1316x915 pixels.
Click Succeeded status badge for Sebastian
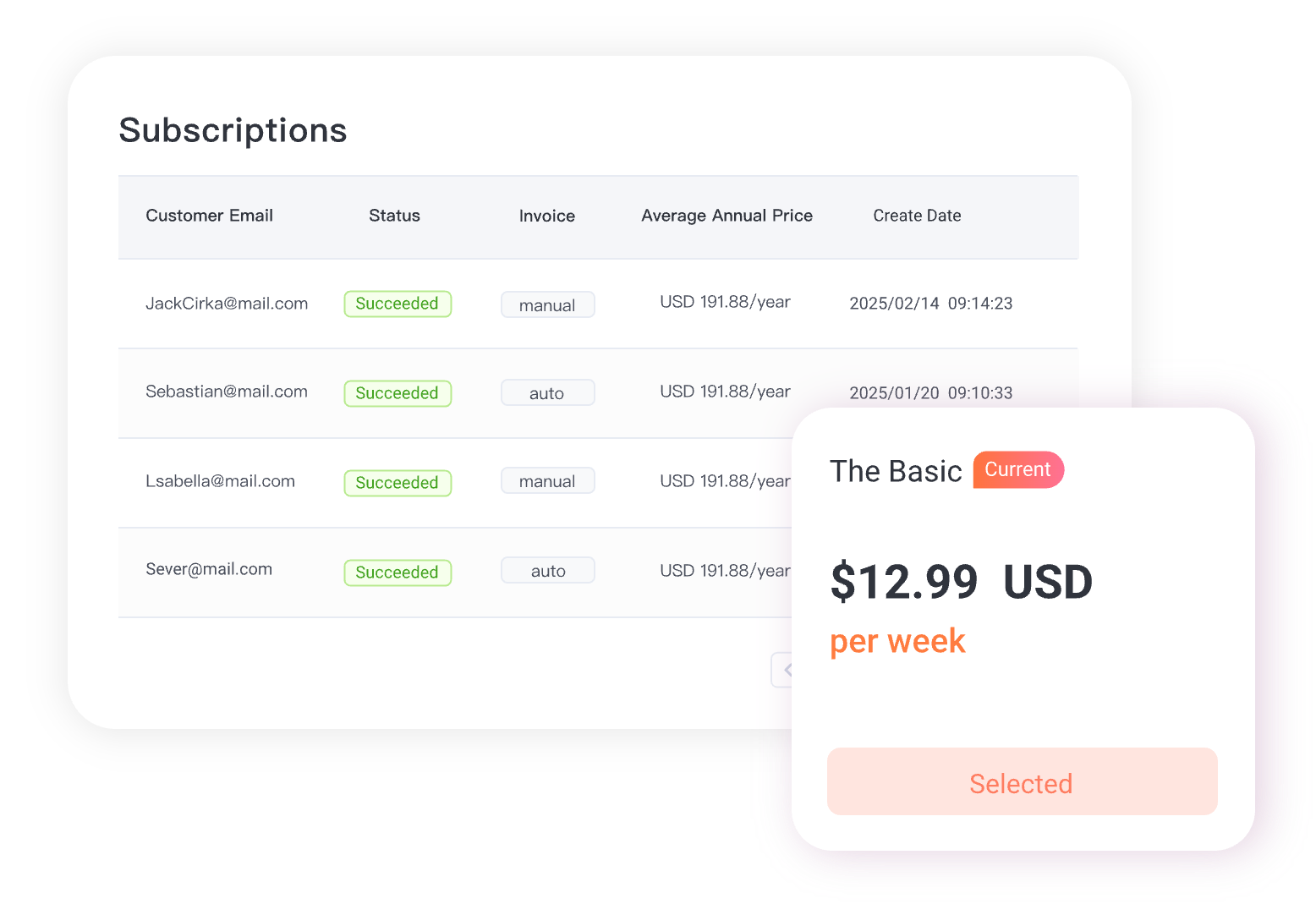coord(398,393)
